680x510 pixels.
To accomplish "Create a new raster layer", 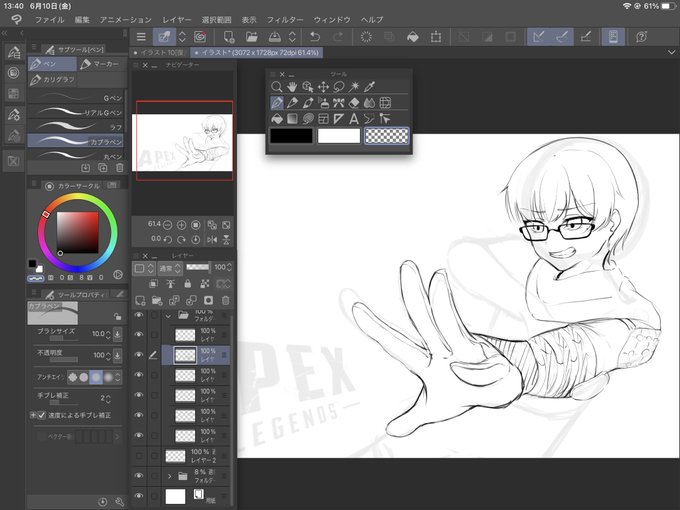I will tap(140, 301).
